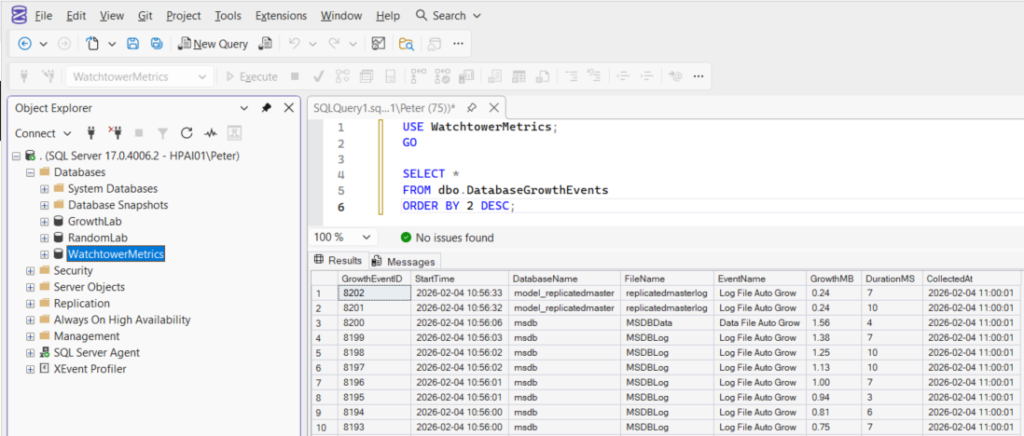Open the Project menu
This screenshot has height=436, width=1024.
[x=184, y=15]
